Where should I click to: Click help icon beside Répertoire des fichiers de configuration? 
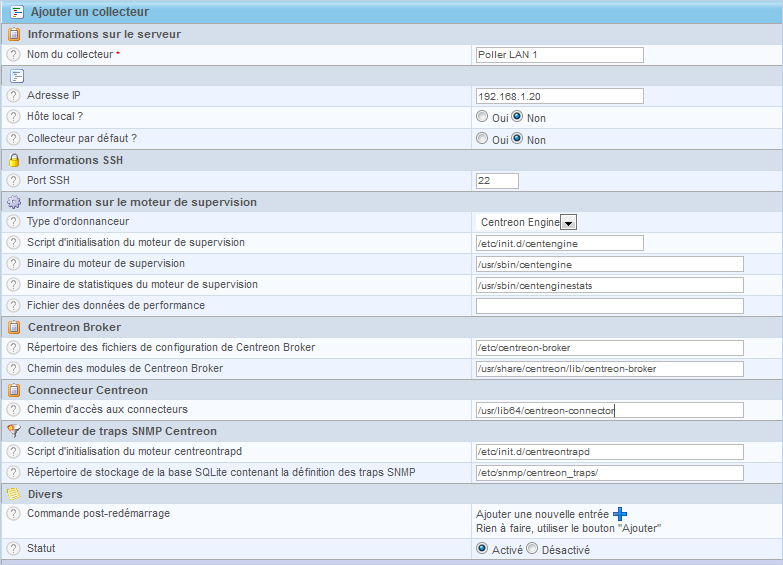point(13,347)
